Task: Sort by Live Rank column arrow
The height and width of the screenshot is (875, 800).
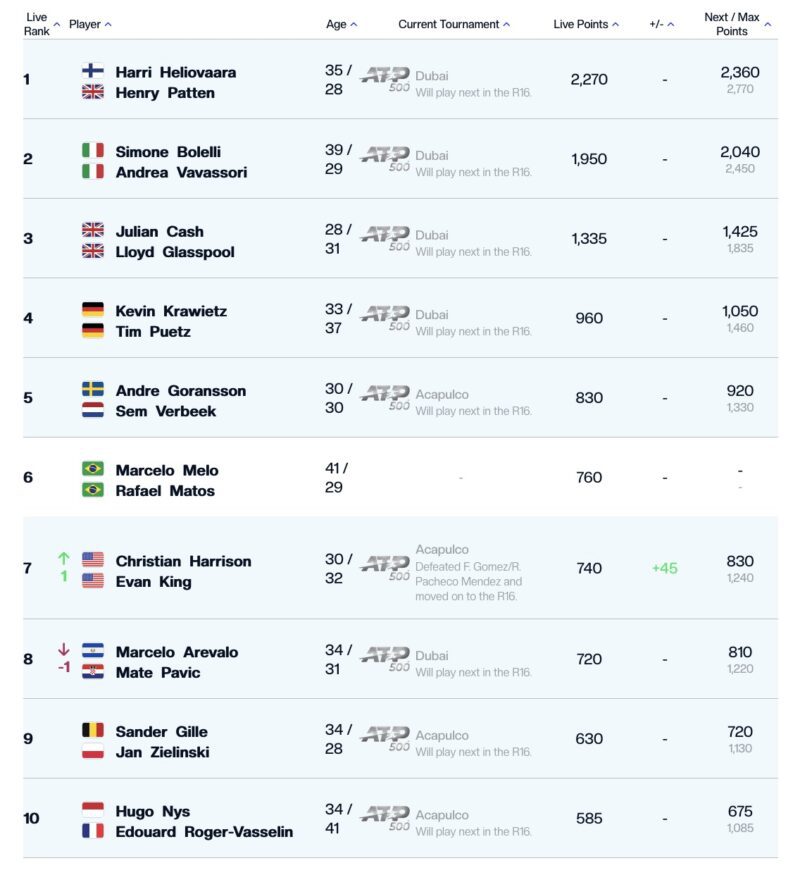Action: tap(56, 25)
